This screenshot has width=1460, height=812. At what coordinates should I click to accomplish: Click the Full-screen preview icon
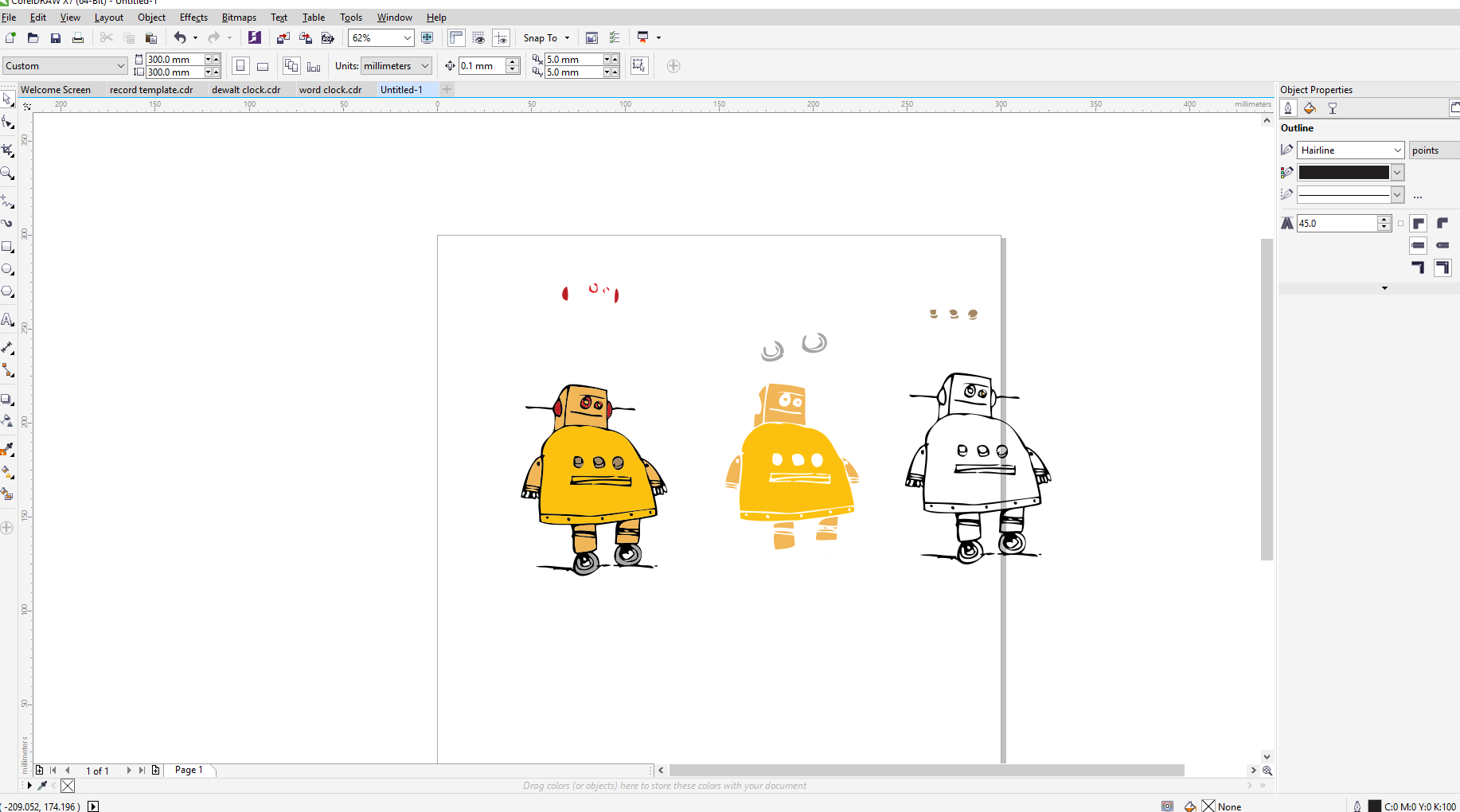point(427,37)
